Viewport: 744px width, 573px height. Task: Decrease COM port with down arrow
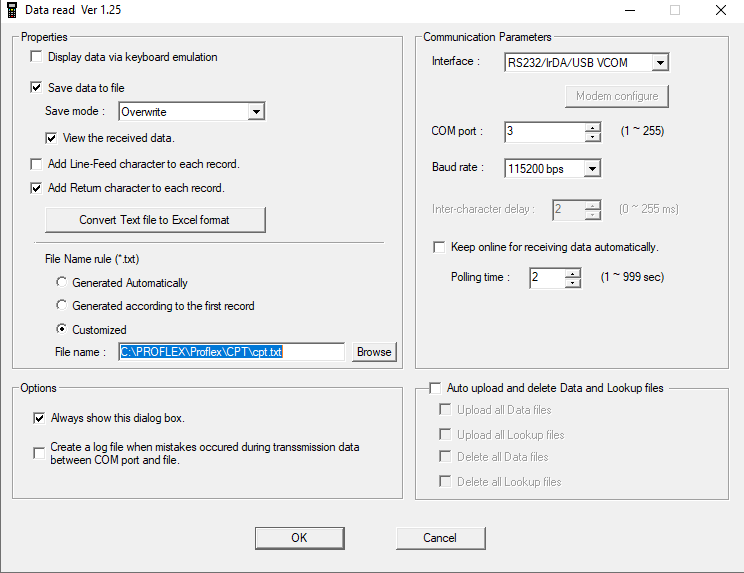(593, 137)
